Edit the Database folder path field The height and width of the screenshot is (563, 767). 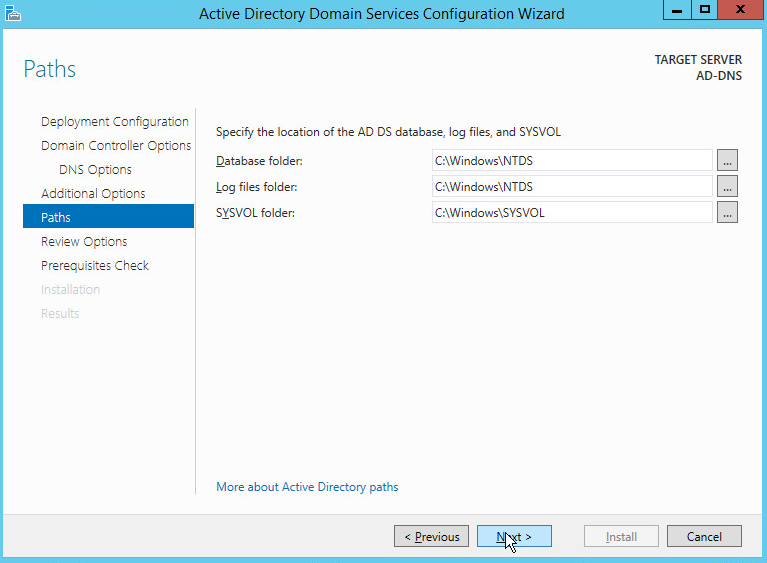coord(571,160)
